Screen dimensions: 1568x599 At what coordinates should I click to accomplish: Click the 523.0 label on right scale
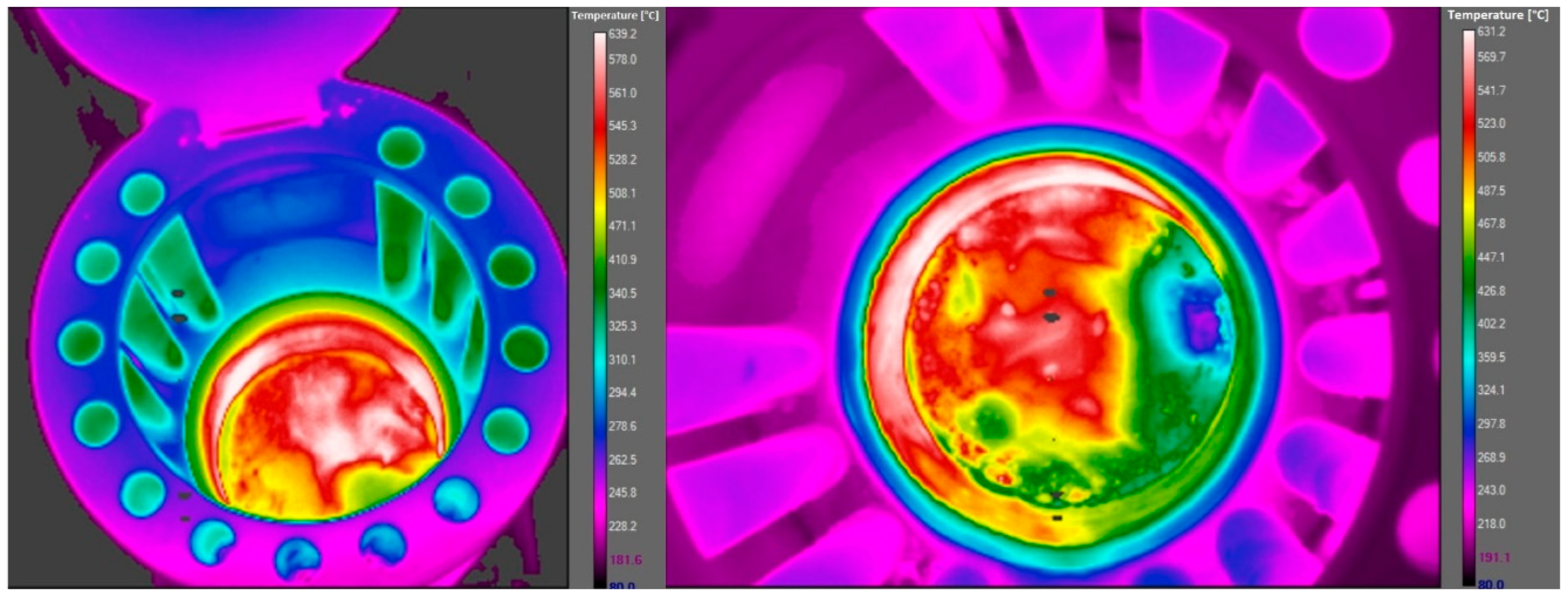pos(1491,124)
